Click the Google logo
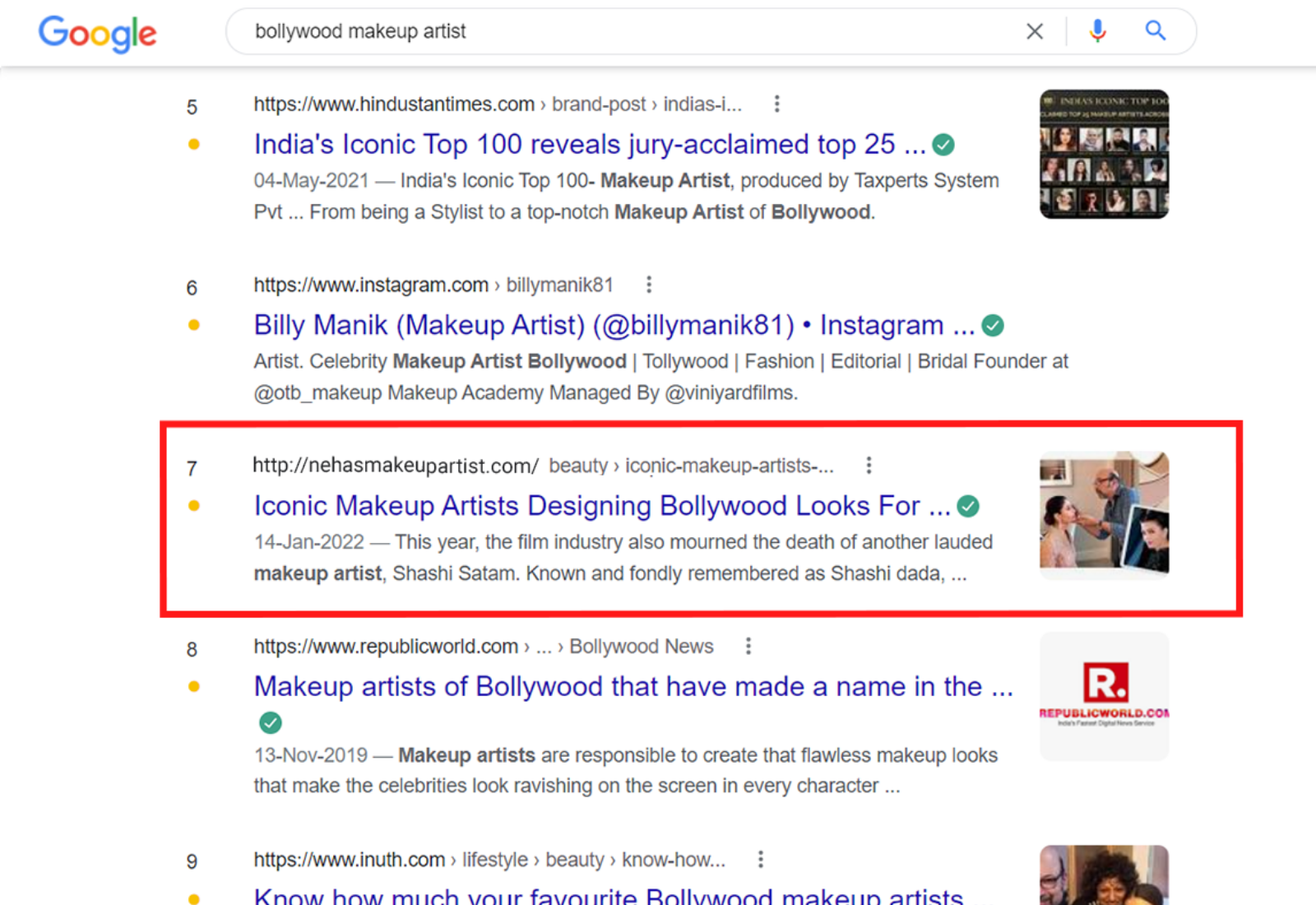The image size is (1316, 905). click(97, 33)
